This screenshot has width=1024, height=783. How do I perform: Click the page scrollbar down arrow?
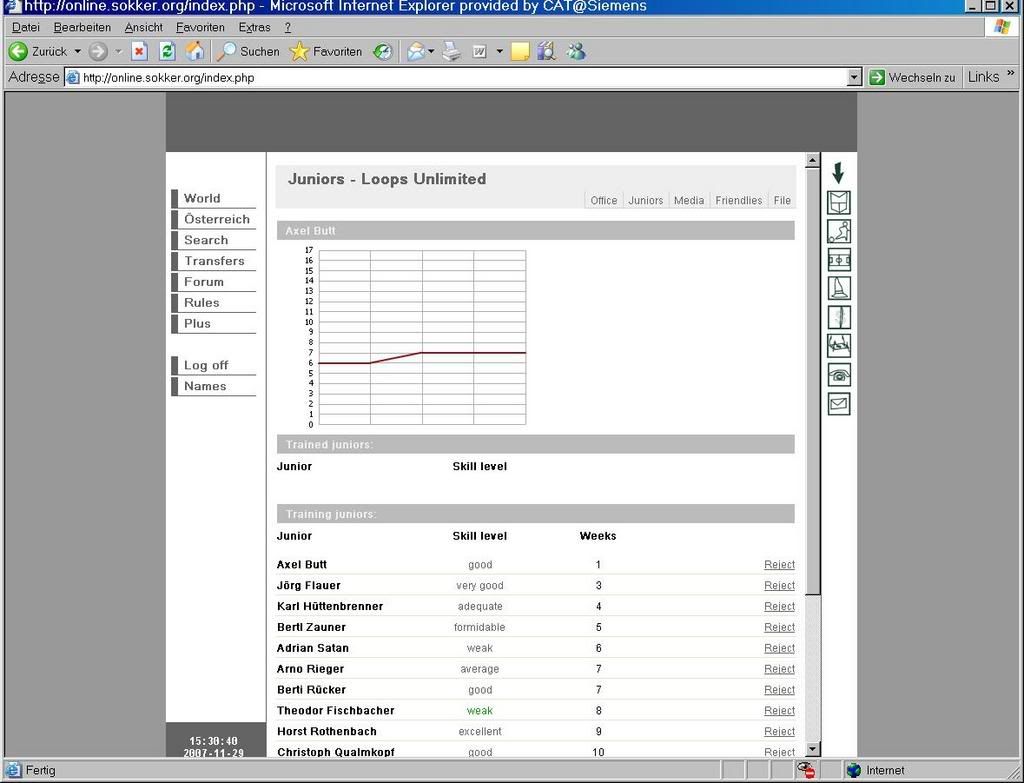coord(812,749)
